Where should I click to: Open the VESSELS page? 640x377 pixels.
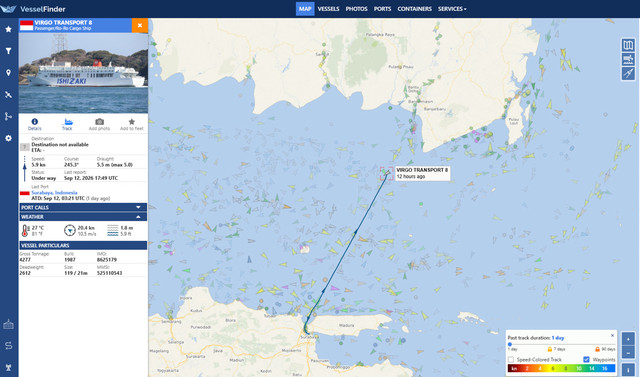point(328,9)
